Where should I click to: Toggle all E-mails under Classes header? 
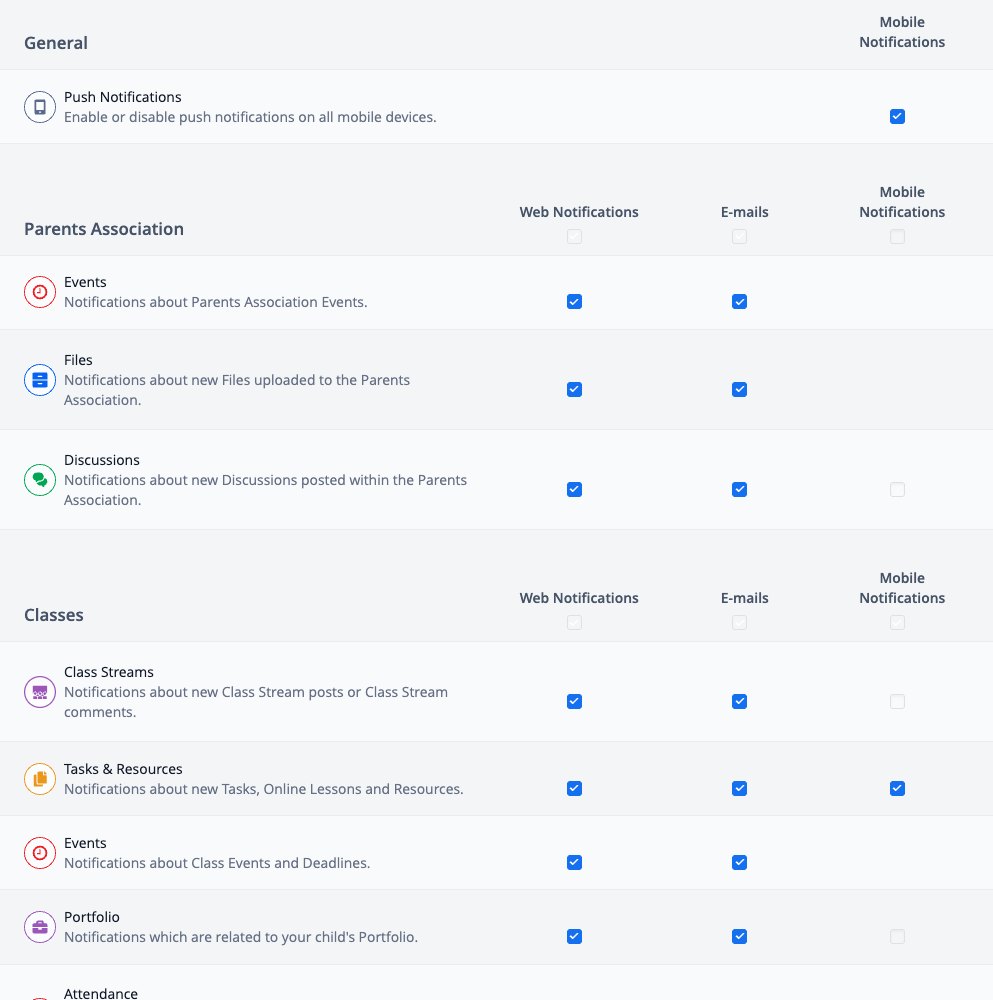point(739,622)
